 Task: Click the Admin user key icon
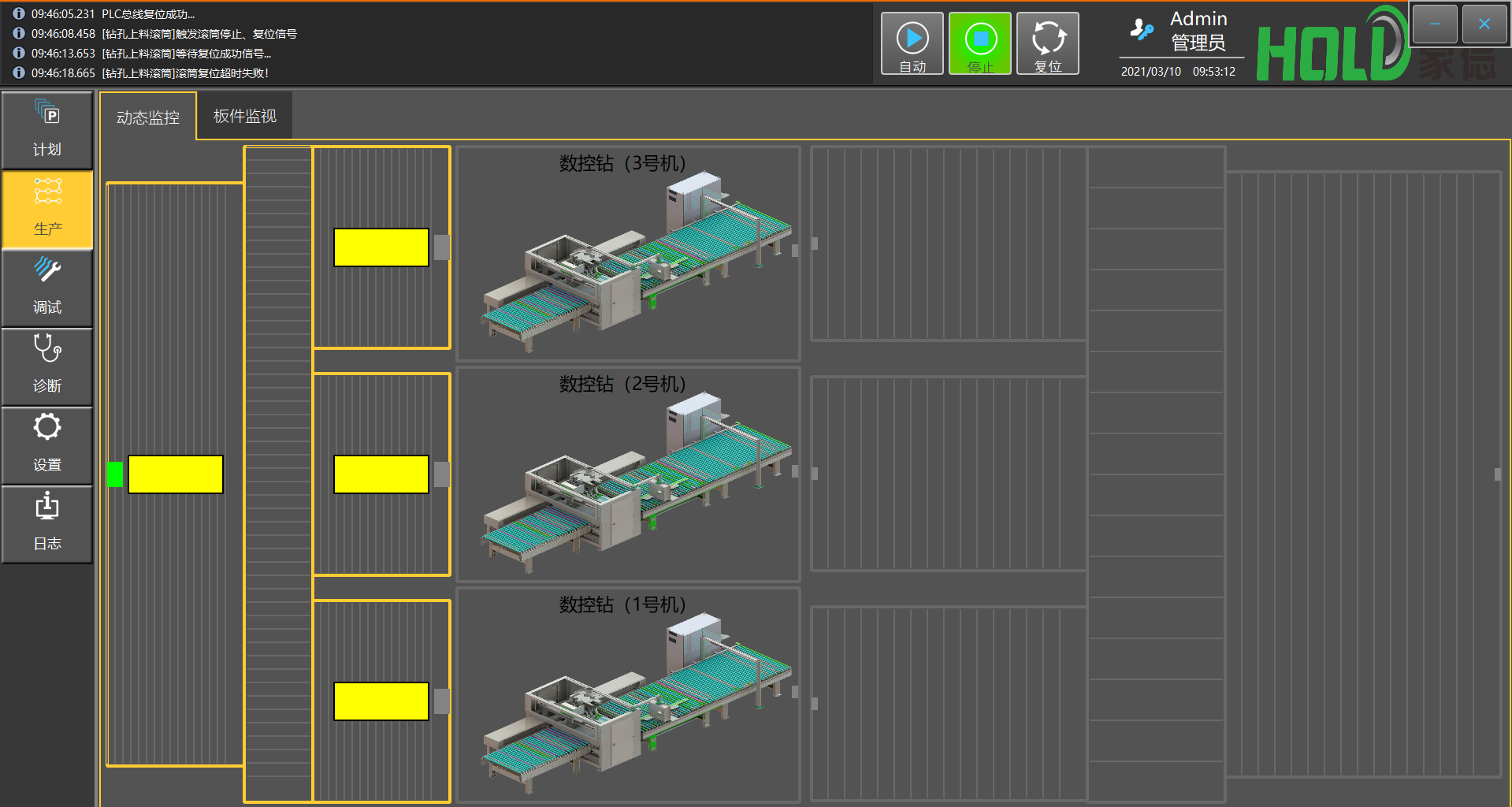click(x=1140, y=30)
